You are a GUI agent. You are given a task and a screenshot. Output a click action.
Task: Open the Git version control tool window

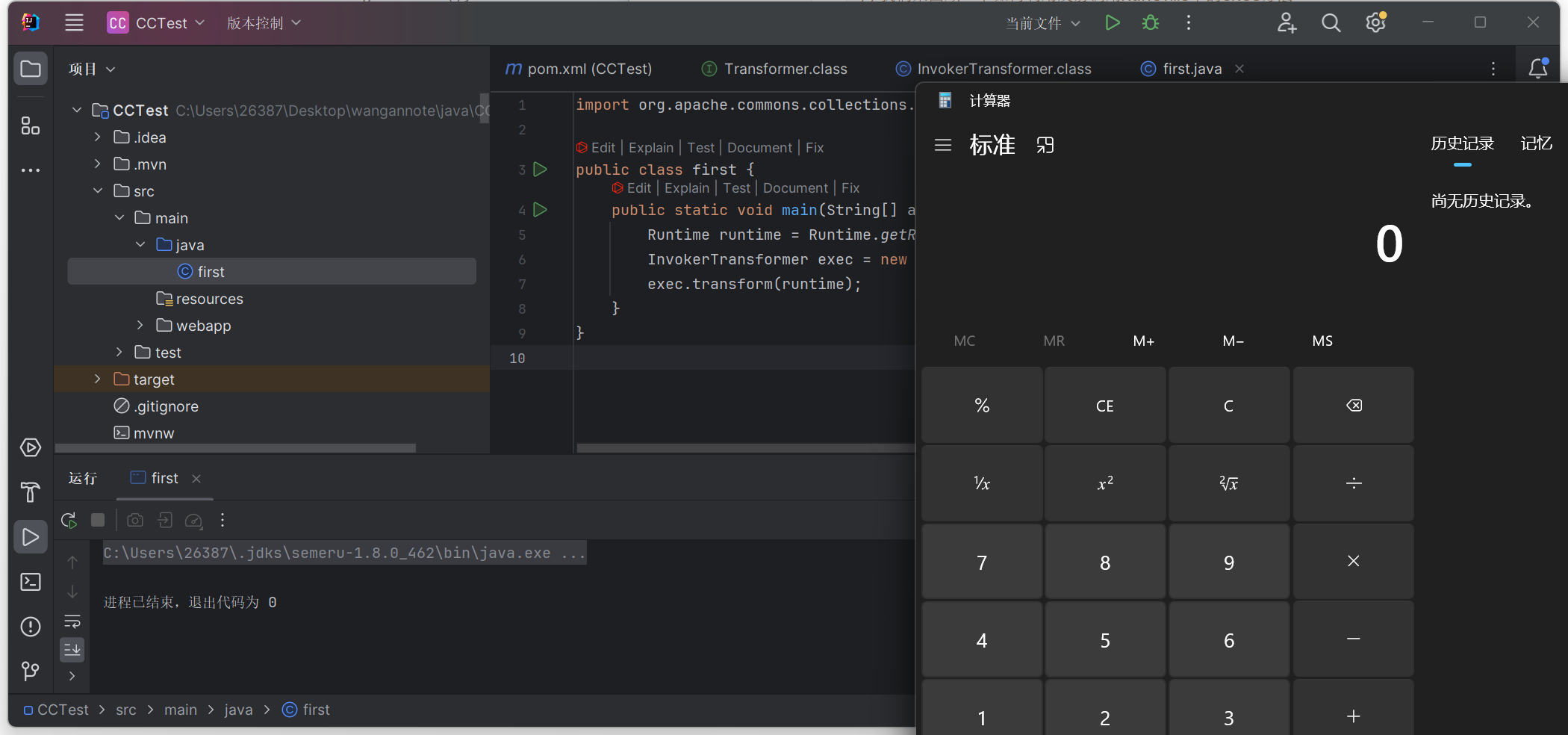[31, 672]
